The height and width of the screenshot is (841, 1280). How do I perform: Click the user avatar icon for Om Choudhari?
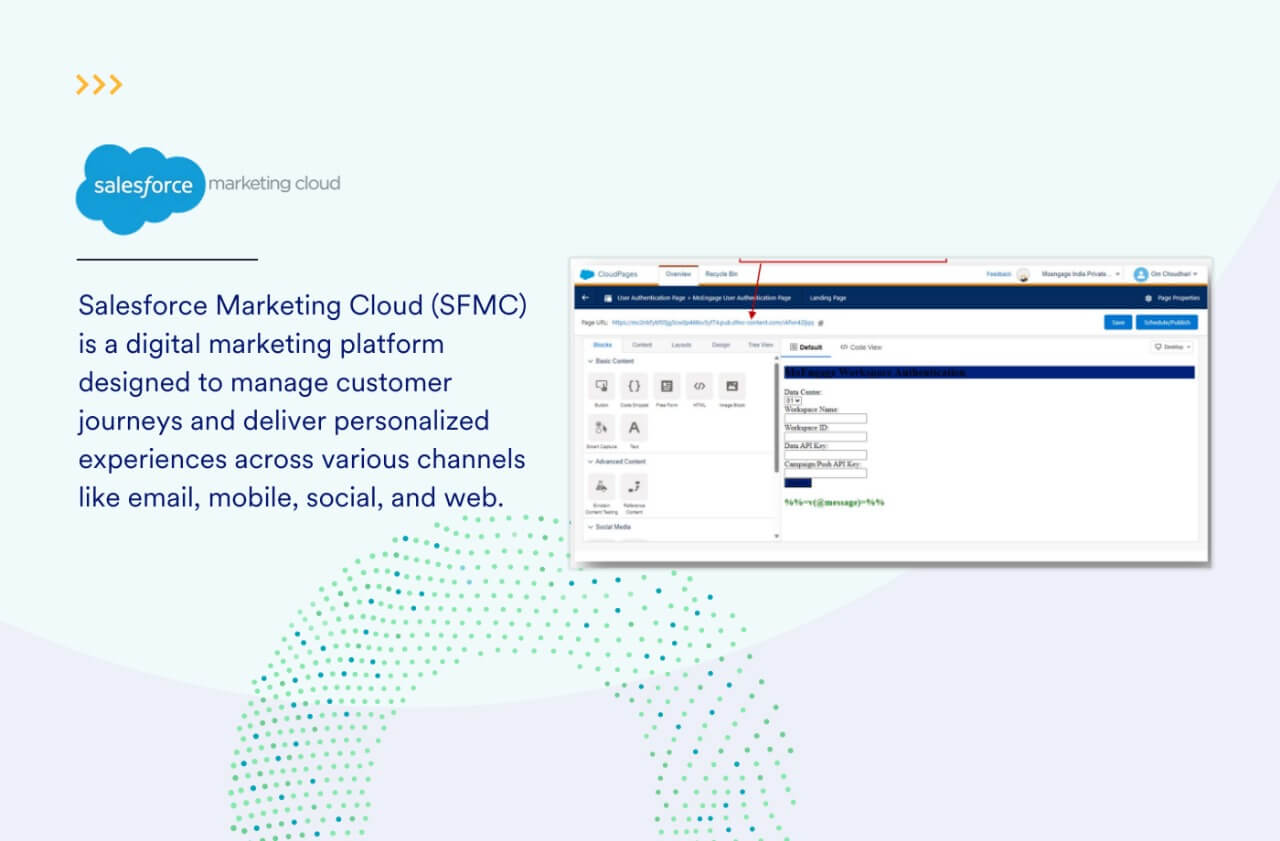[1141, 274]
